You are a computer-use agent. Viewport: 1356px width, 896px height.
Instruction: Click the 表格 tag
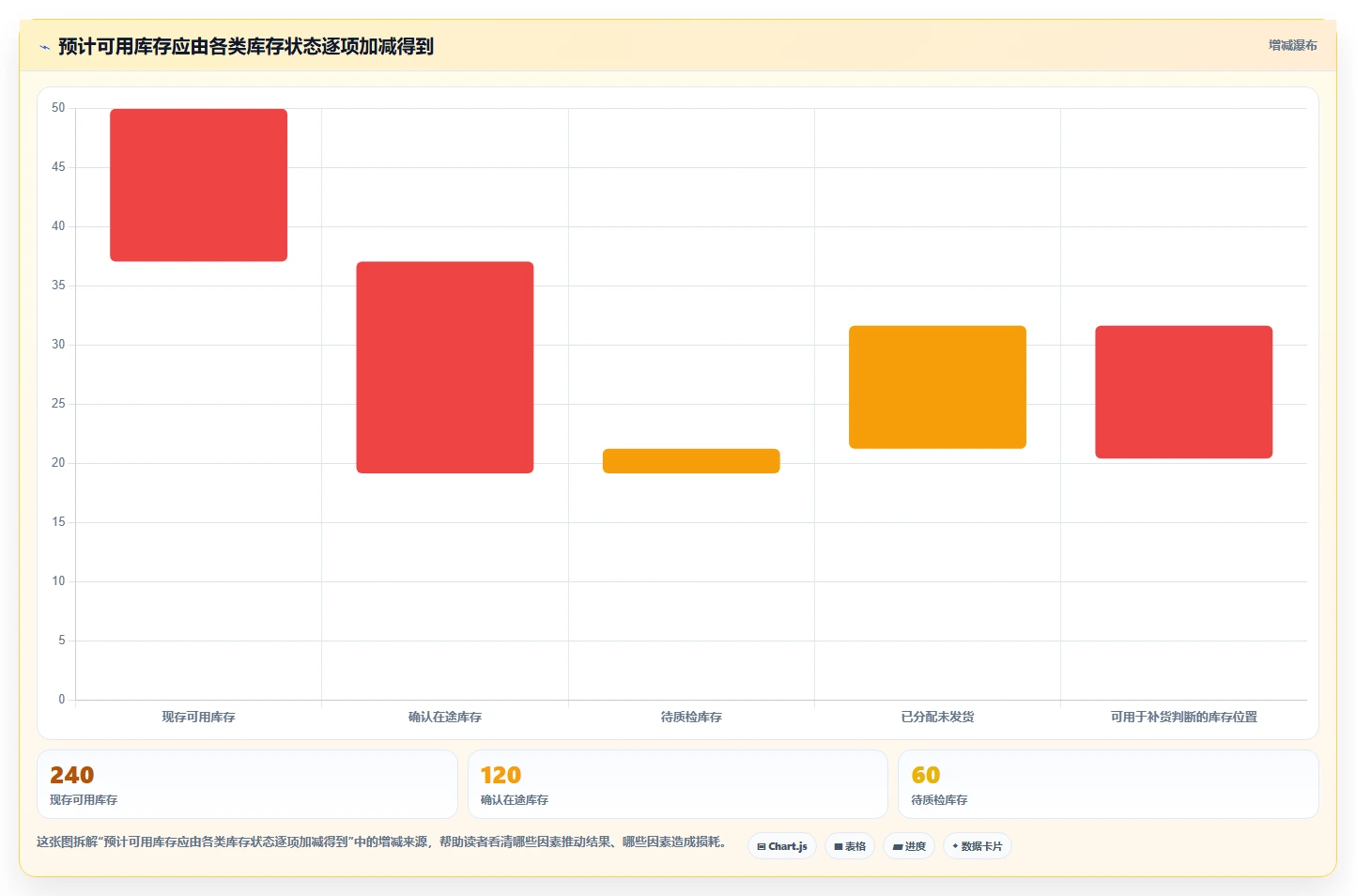click(x=850, y=846)
